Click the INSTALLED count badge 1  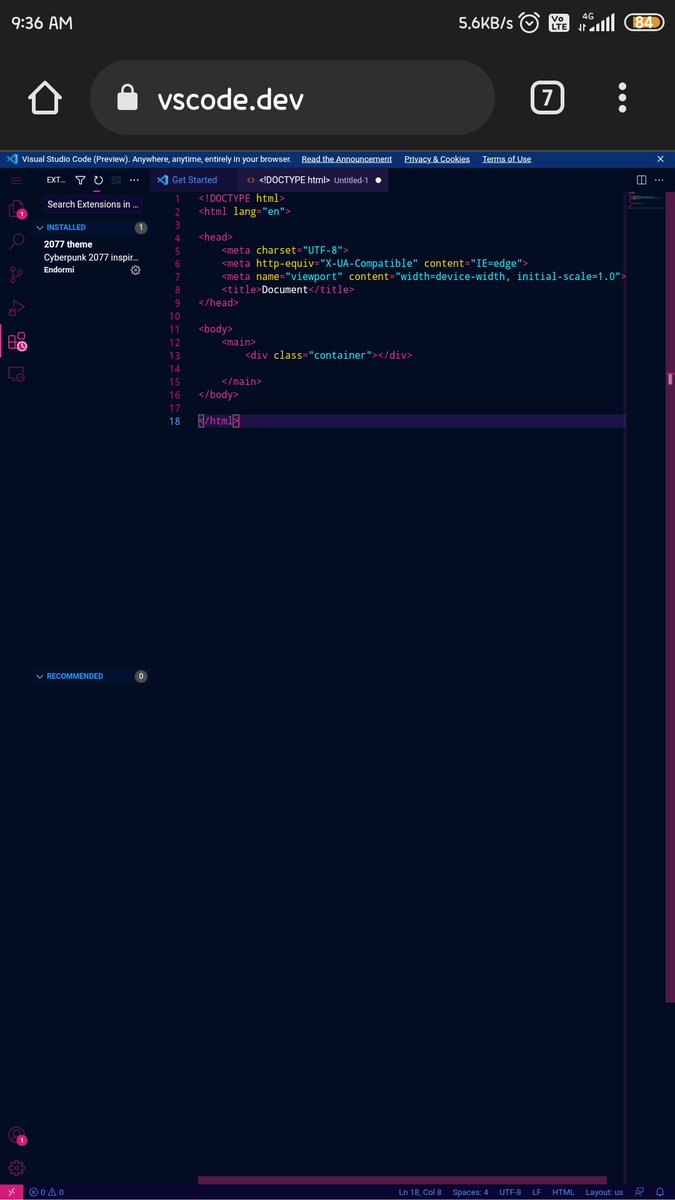point(141,228)
